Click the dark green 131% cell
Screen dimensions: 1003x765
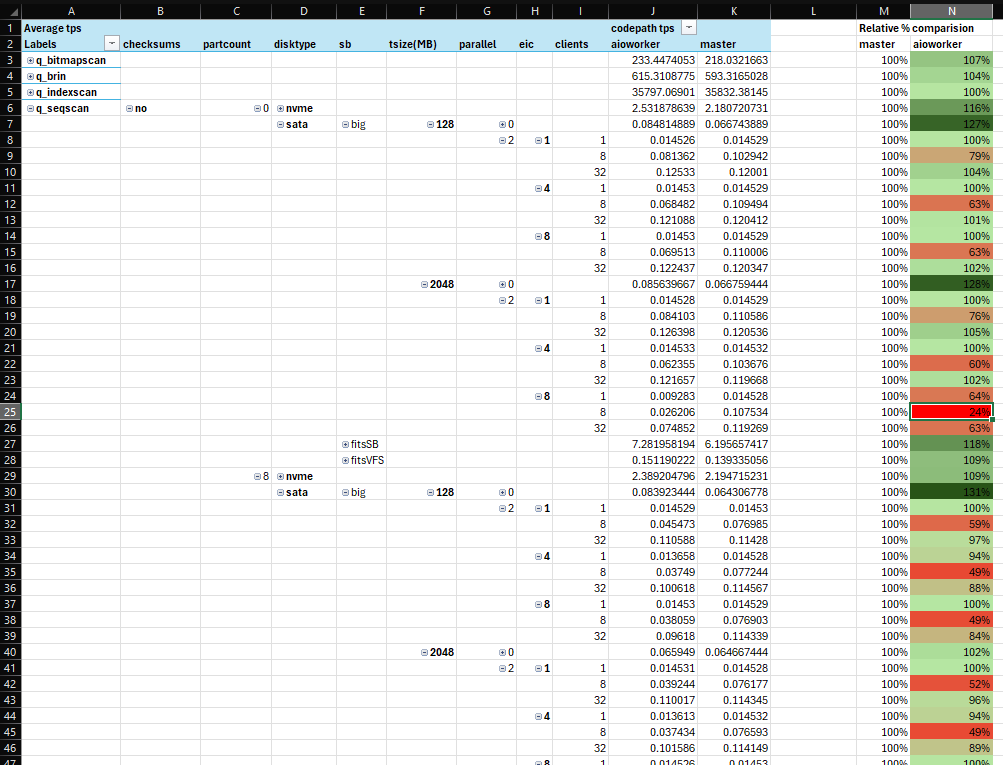(951, 492)
